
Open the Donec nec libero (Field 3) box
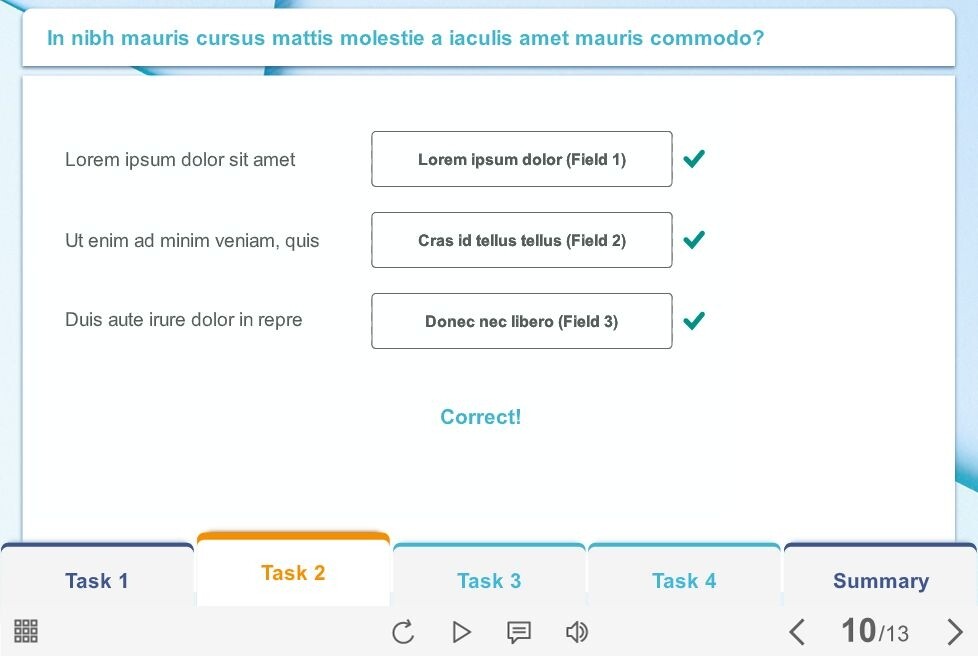(521, 321)
